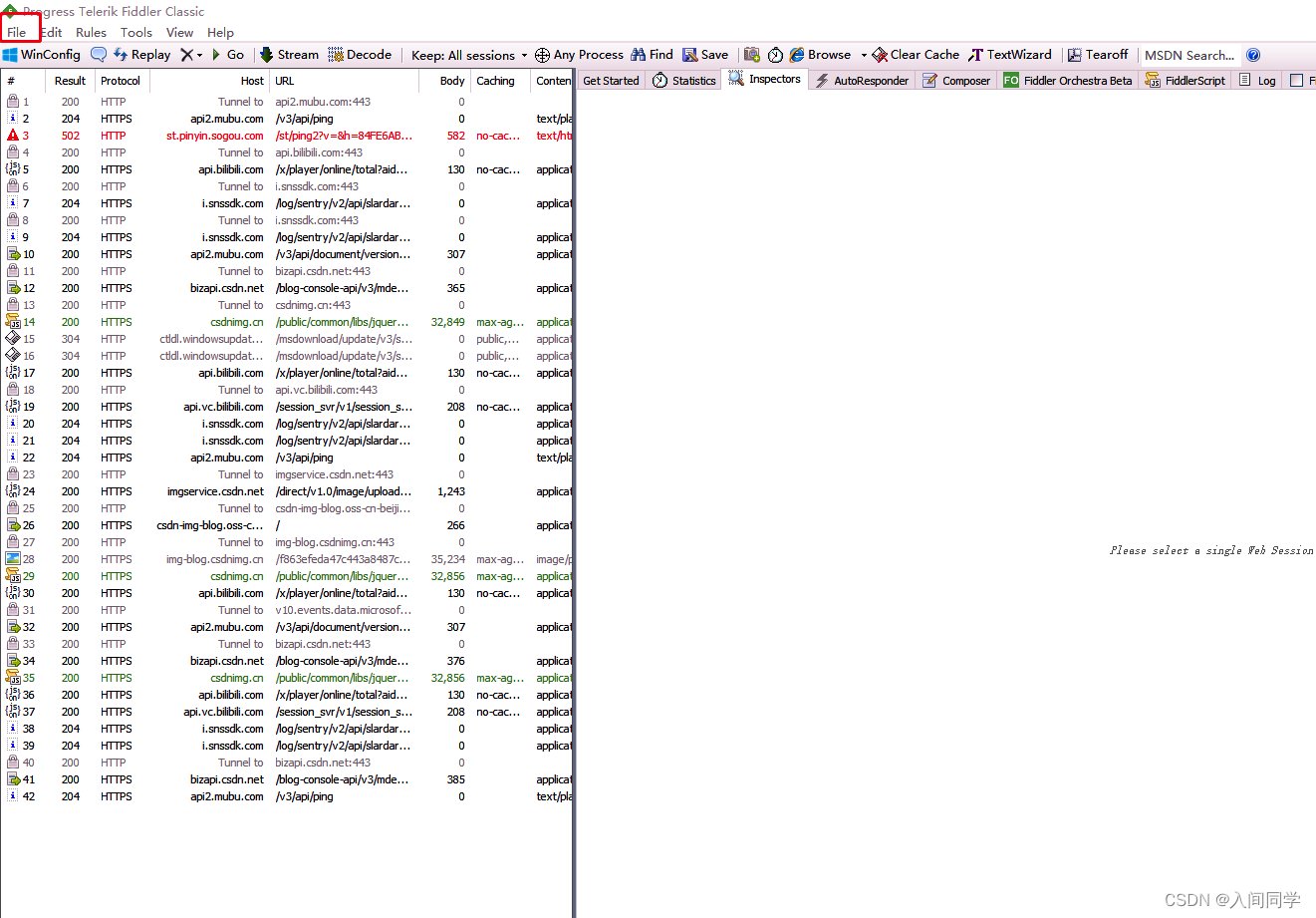Select the st.pinyin.sogou.com host cell
This screenshot has width=1316, height=918.
(x=215, y=136)
